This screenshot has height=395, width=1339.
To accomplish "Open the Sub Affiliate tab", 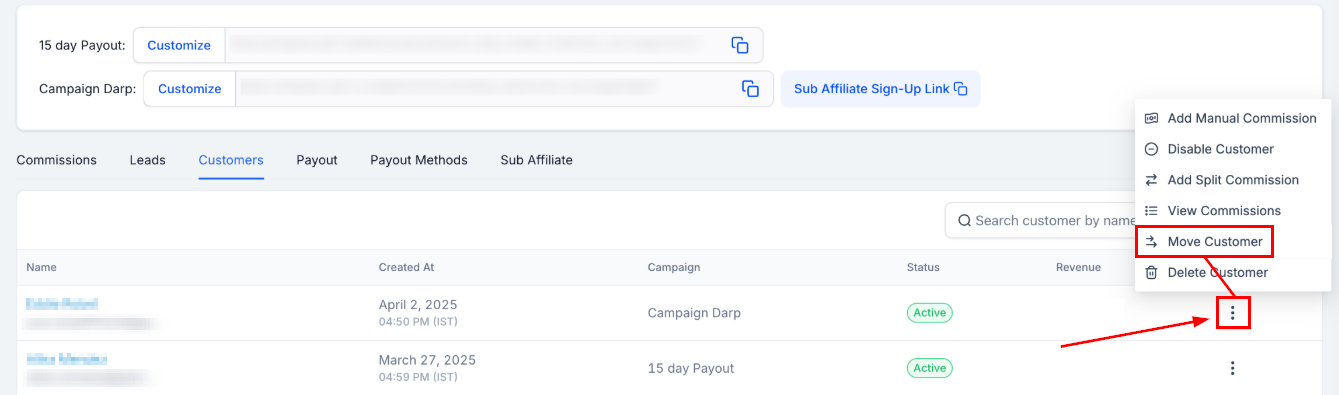I will [537, 160].
